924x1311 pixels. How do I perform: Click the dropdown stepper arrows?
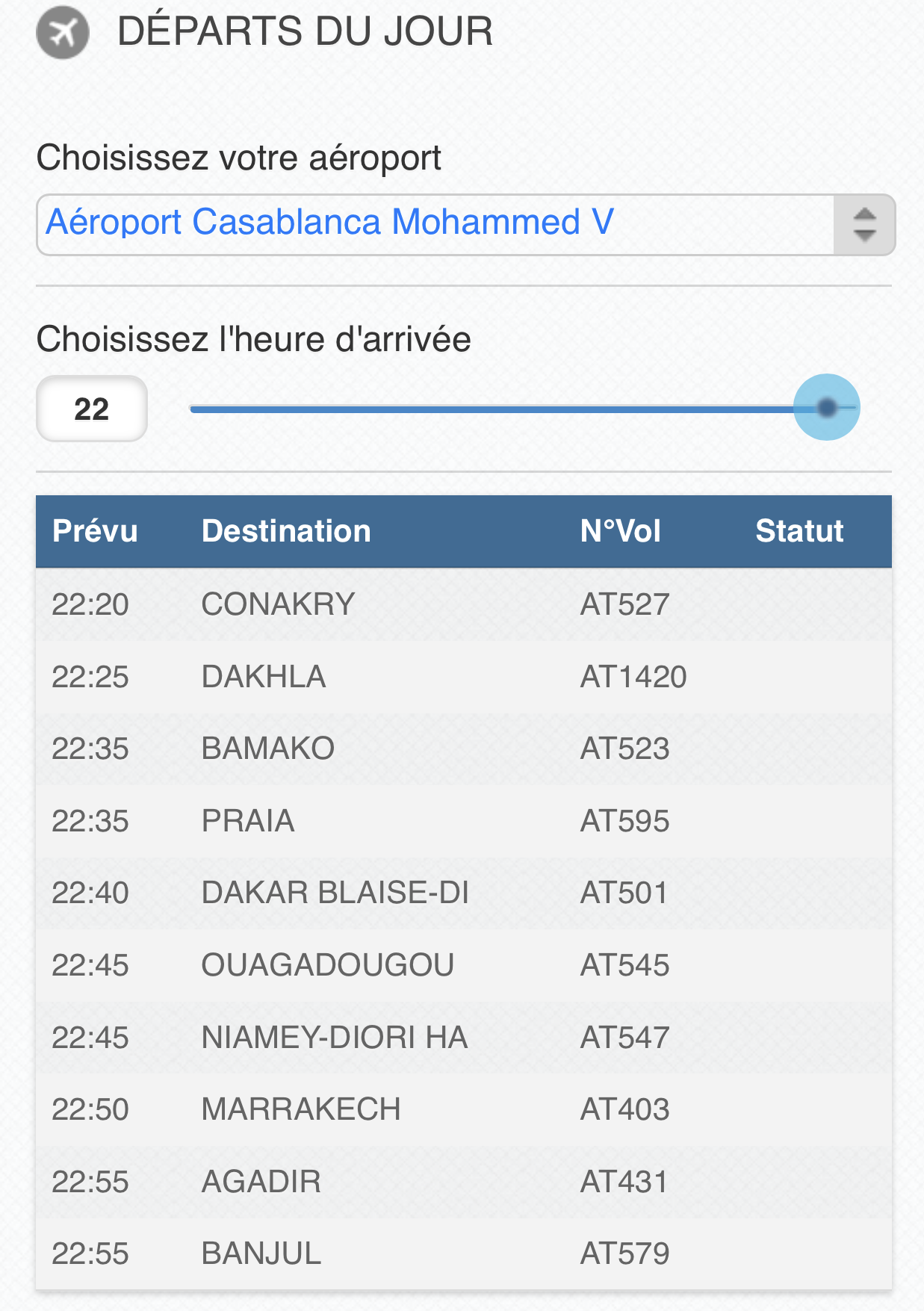tap(864, 224)
